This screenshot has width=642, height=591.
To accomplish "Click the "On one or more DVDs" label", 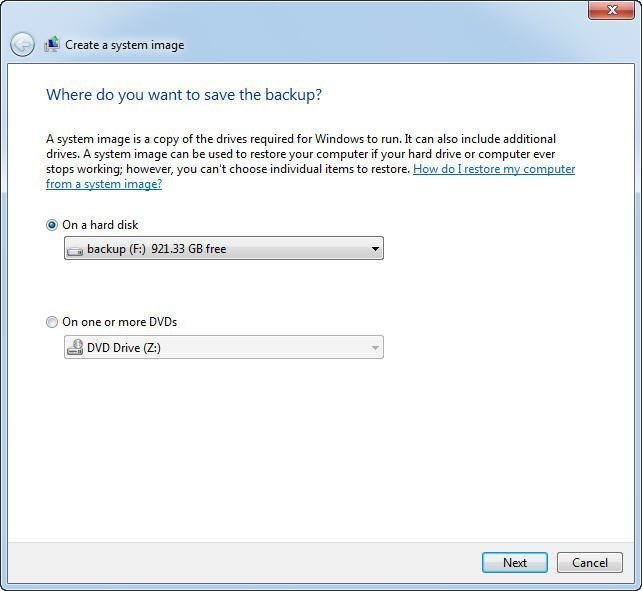I will coord(119,322).
